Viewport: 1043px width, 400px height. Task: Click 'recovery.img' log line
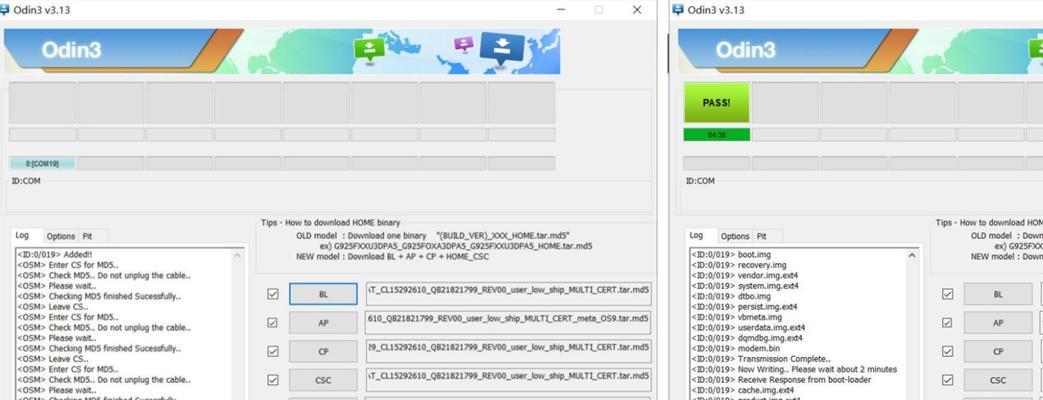click(x=738, y=265)
